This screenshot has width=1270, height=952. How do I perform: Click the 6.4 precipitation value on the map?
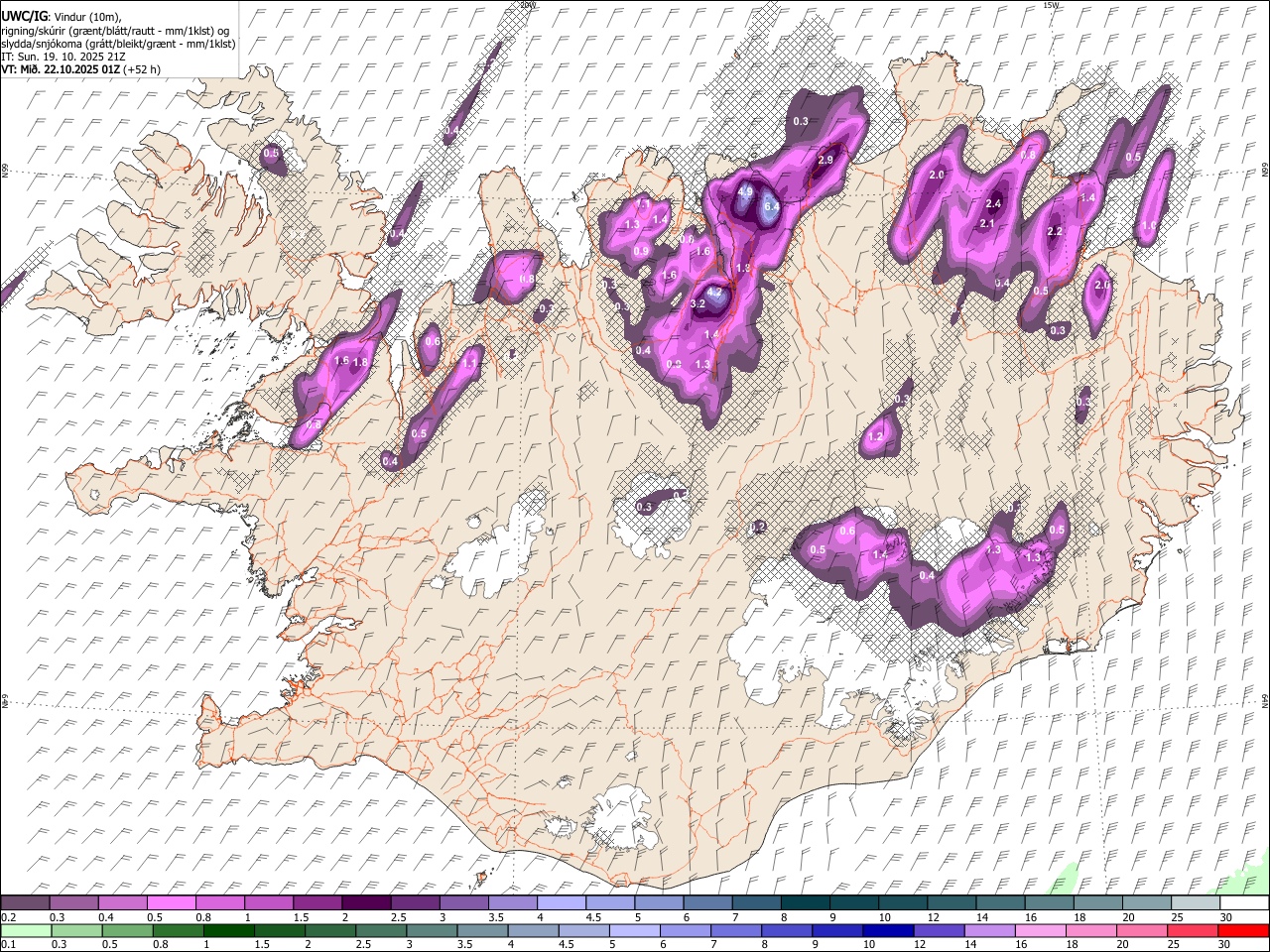(772, 206)
